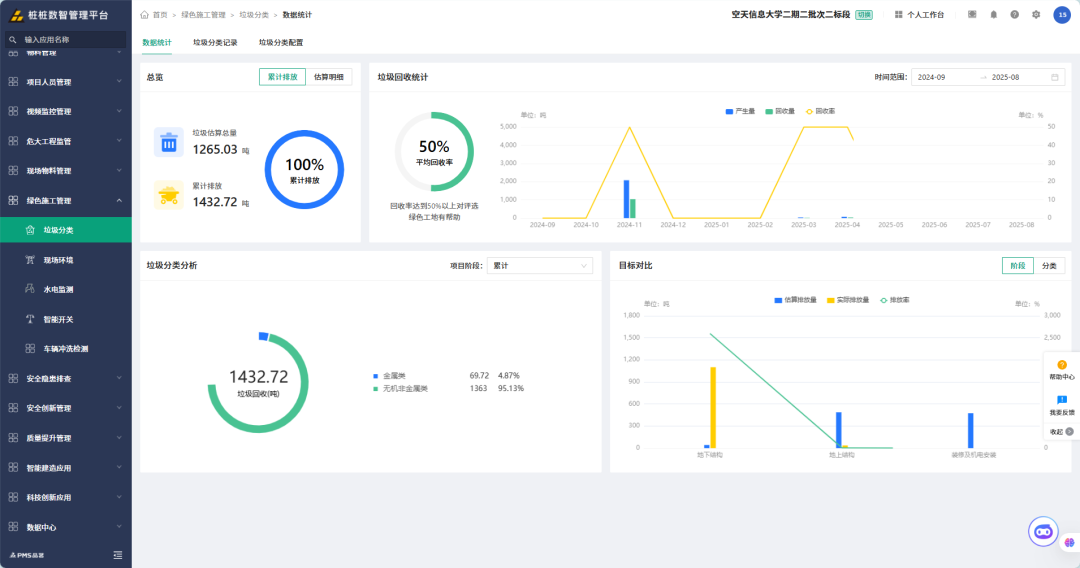Image resolution: width=1080 pixels, height=568 pixels.
Task: Click the 帮助中心 help center icon
Action: tap(1061, 370)
